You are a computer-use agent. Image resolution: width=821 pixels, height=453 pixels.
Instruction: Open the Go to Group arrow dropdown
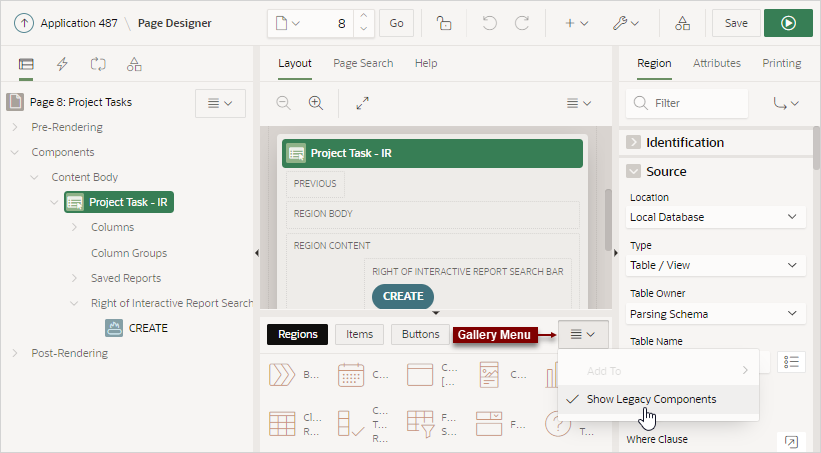pos(786,103)
